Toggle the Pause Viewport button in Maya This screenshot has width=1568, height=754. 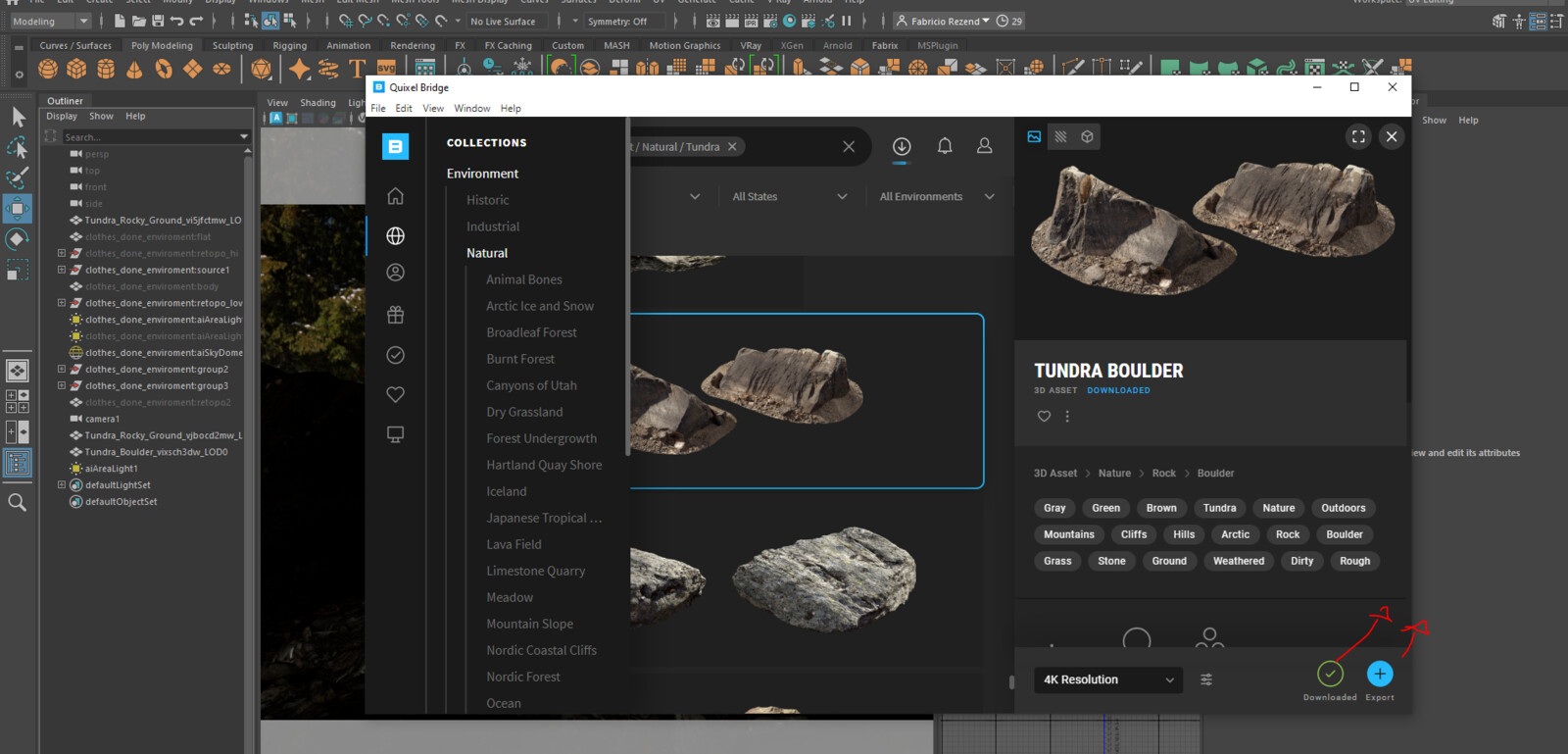click(846, 21)
